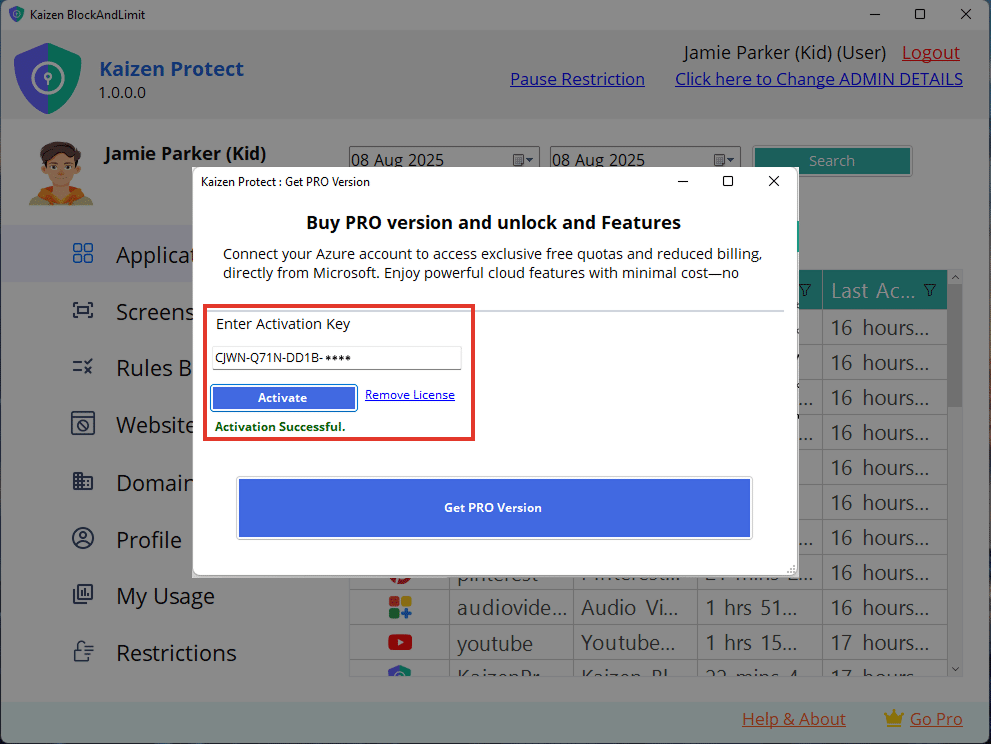Expand the end date calendar dropdown
991x744 pixels.
[x=725, y=160]
